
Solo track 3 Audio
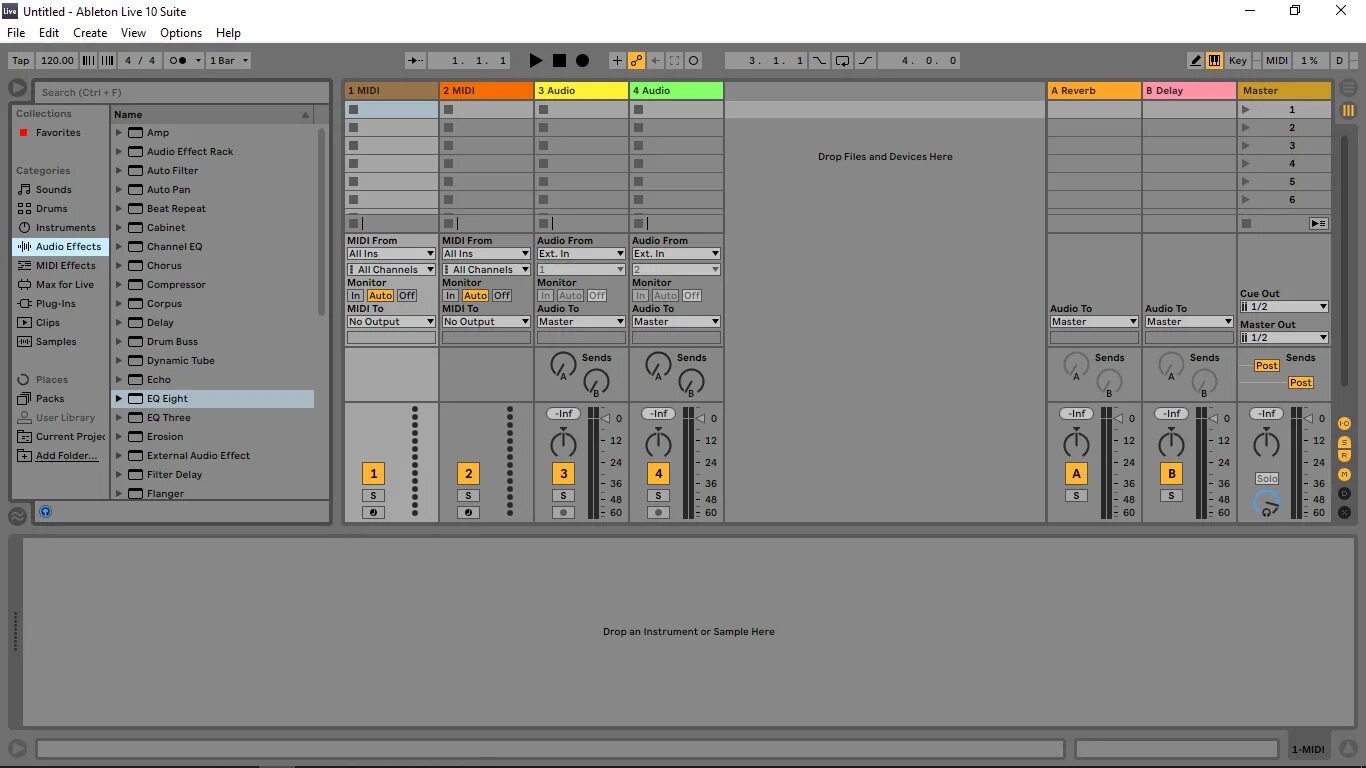pos(563,496)
